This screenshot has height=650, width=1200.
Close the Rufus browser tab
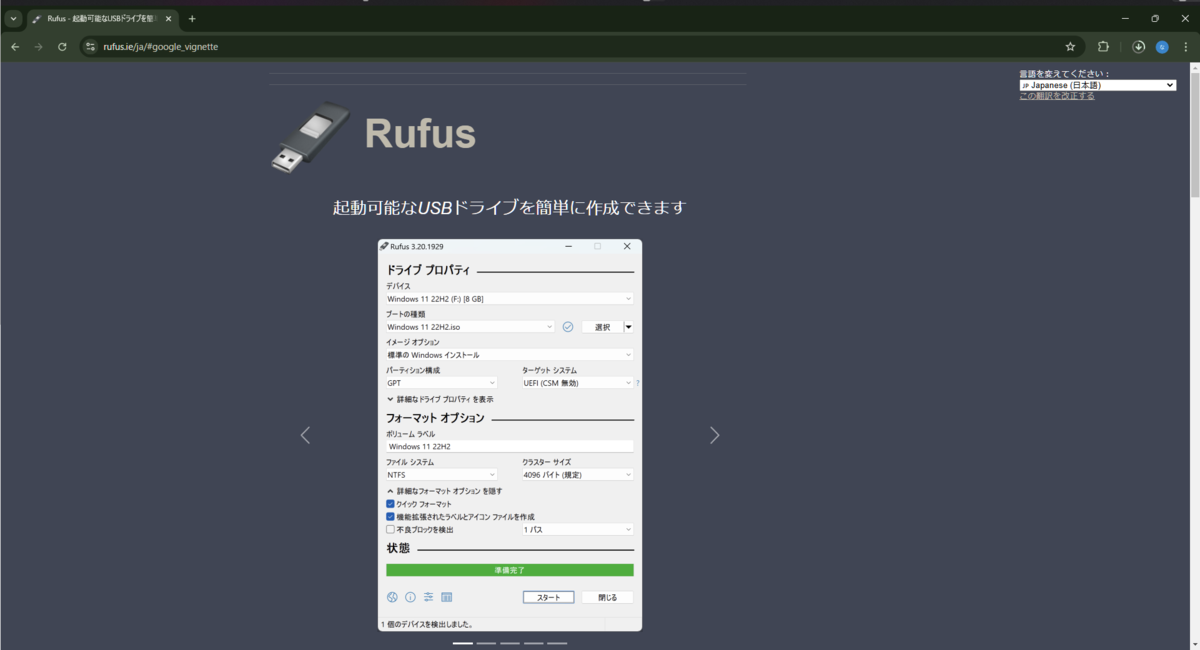tap(168, 18)
